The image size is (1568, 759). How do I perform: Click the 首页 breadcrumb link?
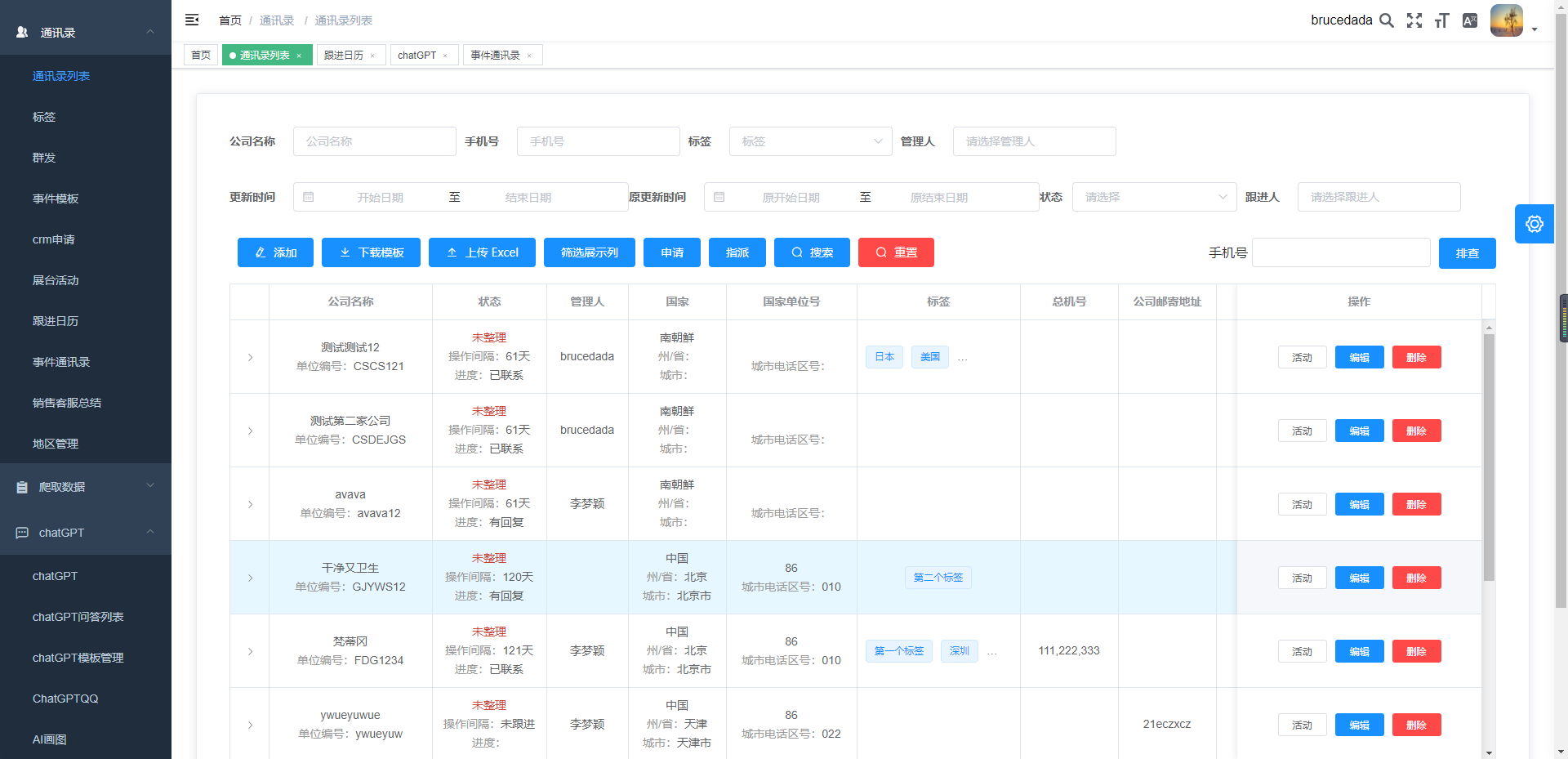[x=230, y=20]
